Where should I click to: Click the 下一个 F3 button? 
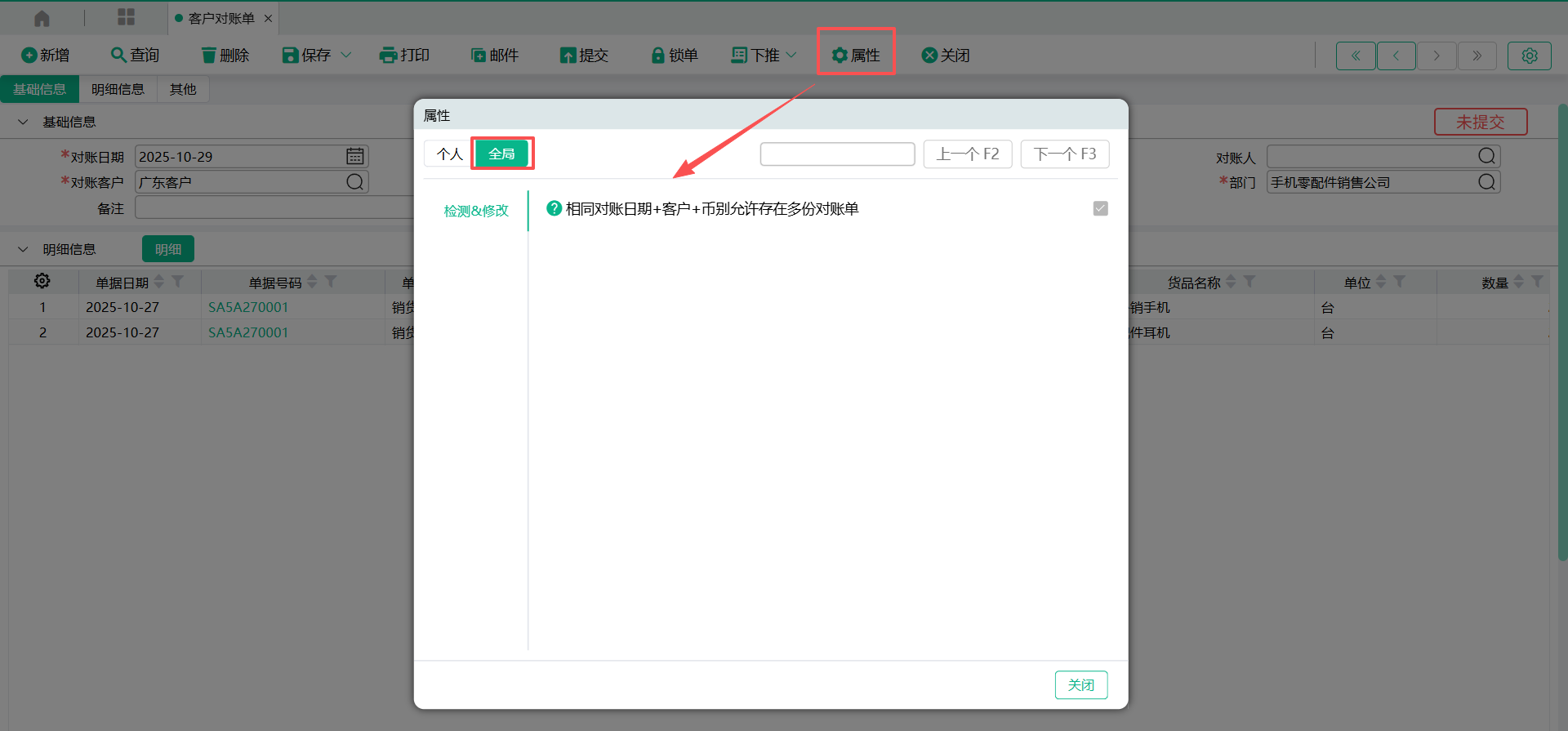point(1064,154)
